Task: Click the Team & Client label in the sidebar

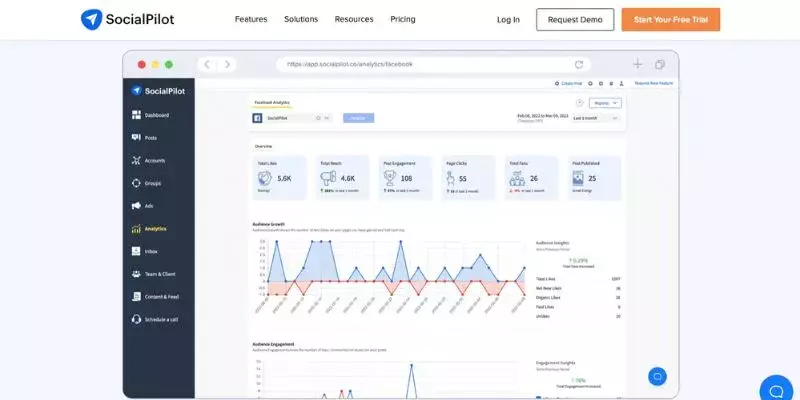Action: (160, 274)
